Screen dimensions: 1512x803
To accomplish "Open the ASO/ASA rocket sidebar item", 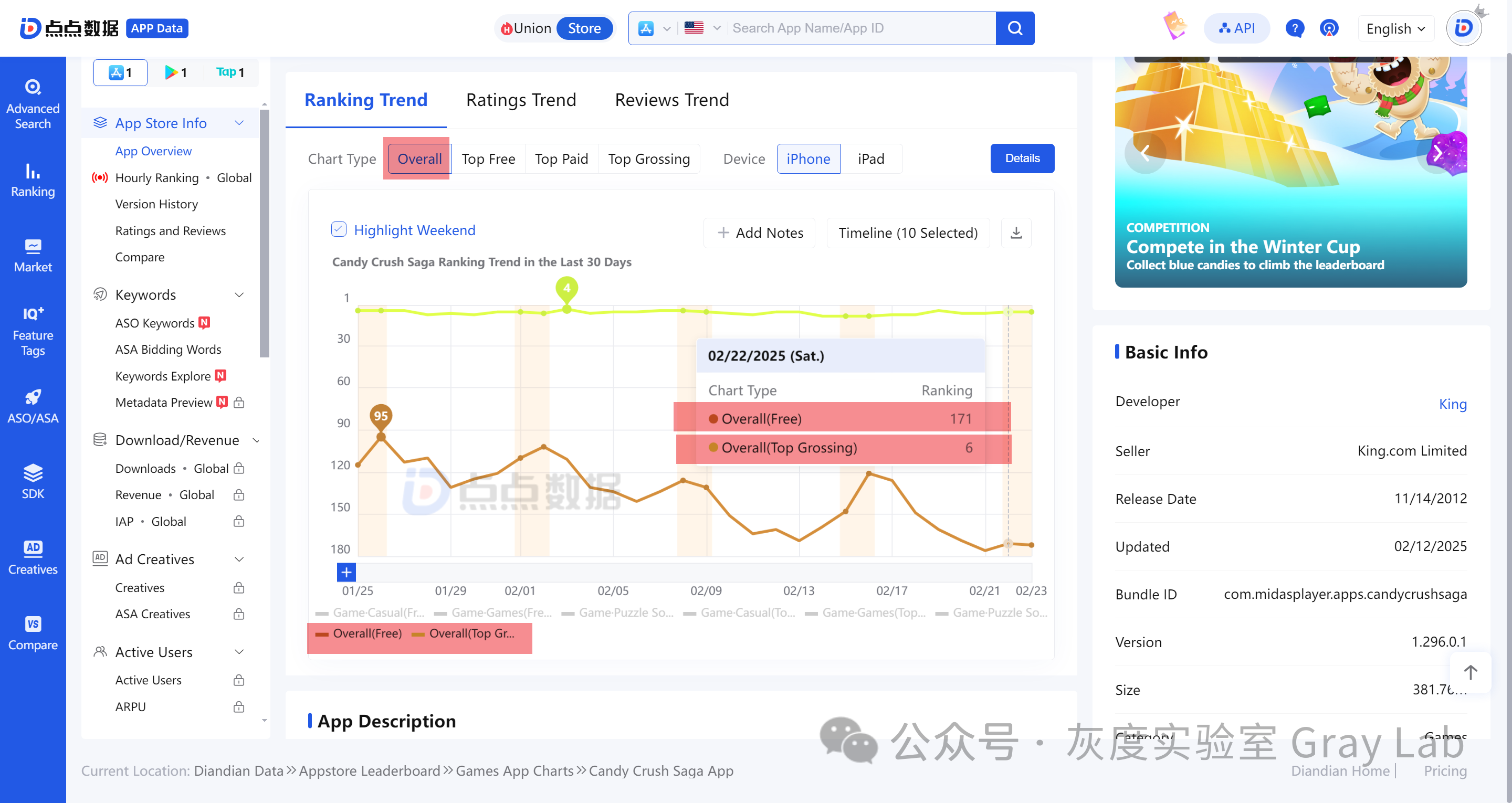I will tap(33, 406).
